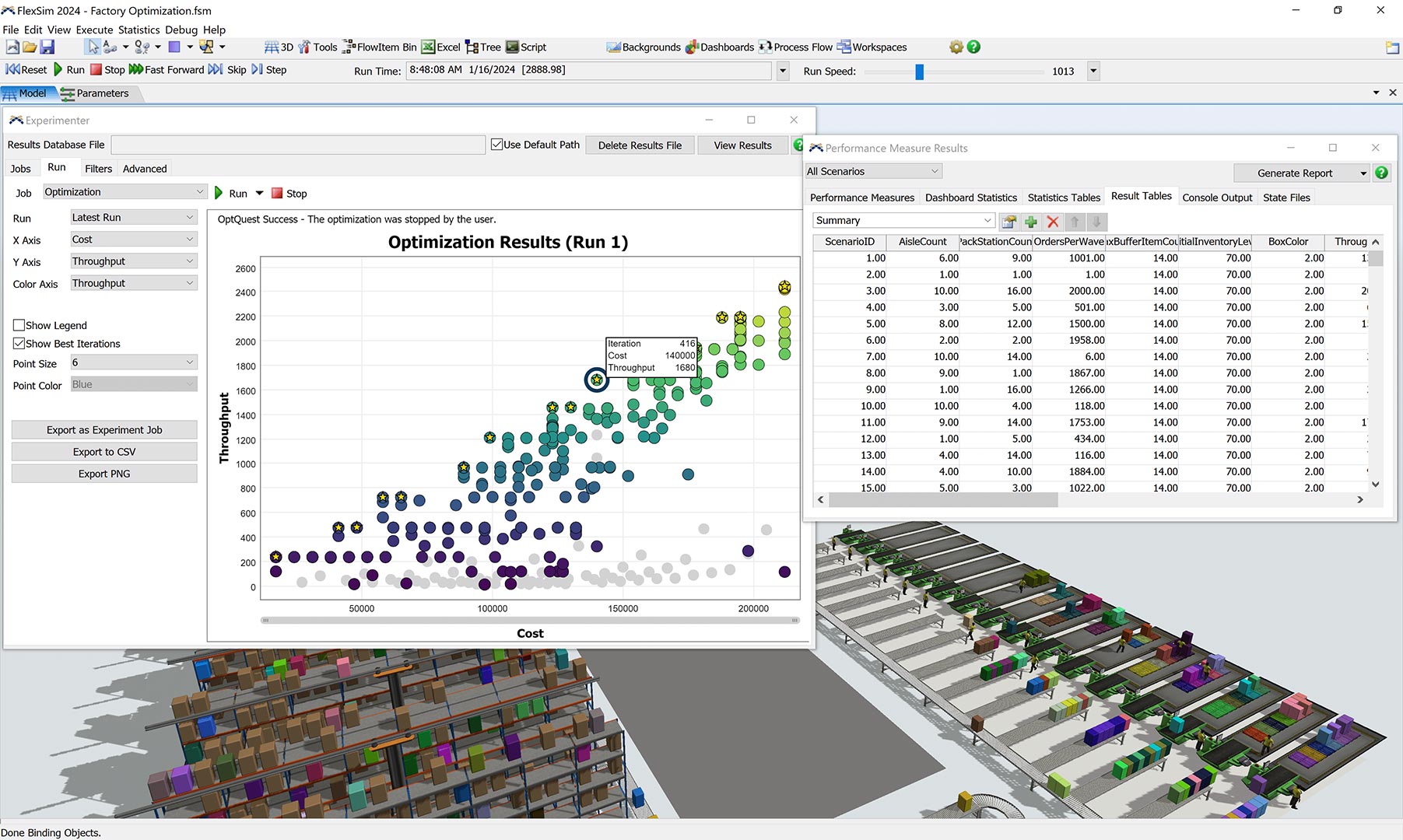Image resolution: width=1403 pixels, height=840 pixels.
Task: Uncheck Show Best Iterations
Action: [x=19, y=344]
